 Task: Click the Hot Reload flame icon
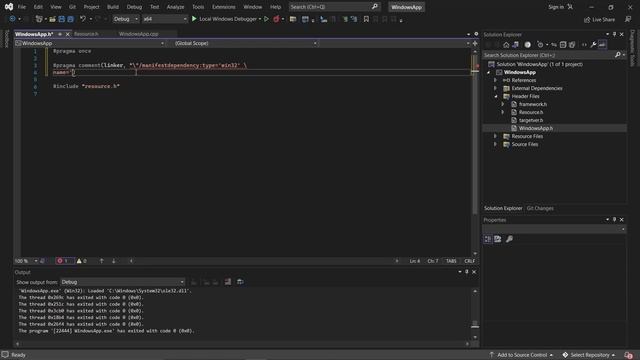coord(276,19)
